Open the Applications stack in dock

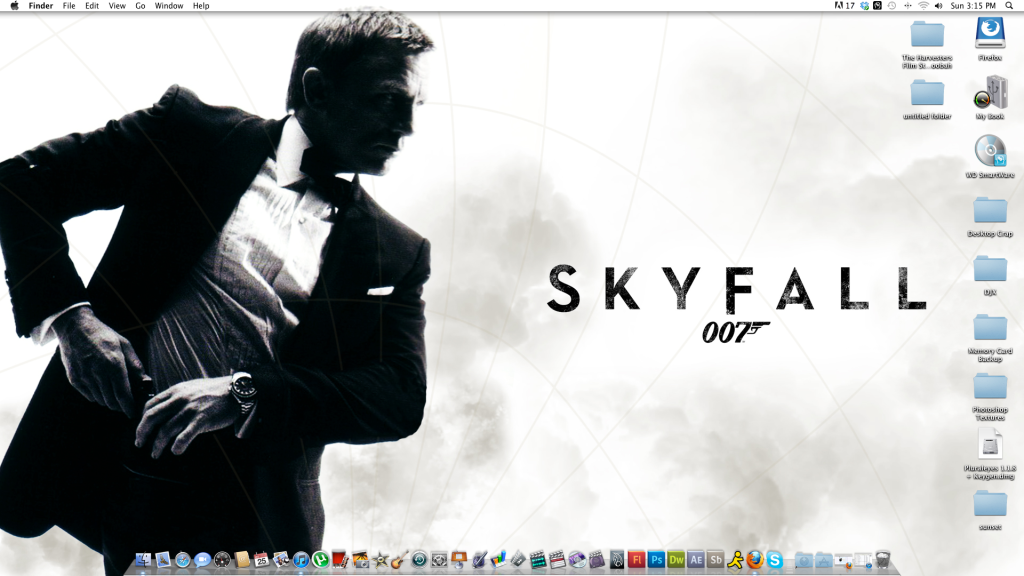(824, 560)
